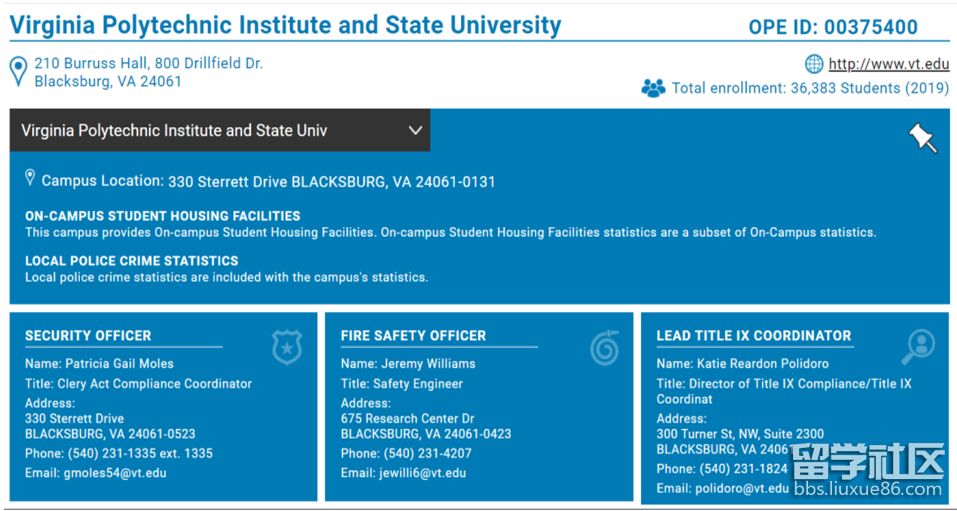
Task: Click email polidoro@vt.edu
Action: point(742,488)
